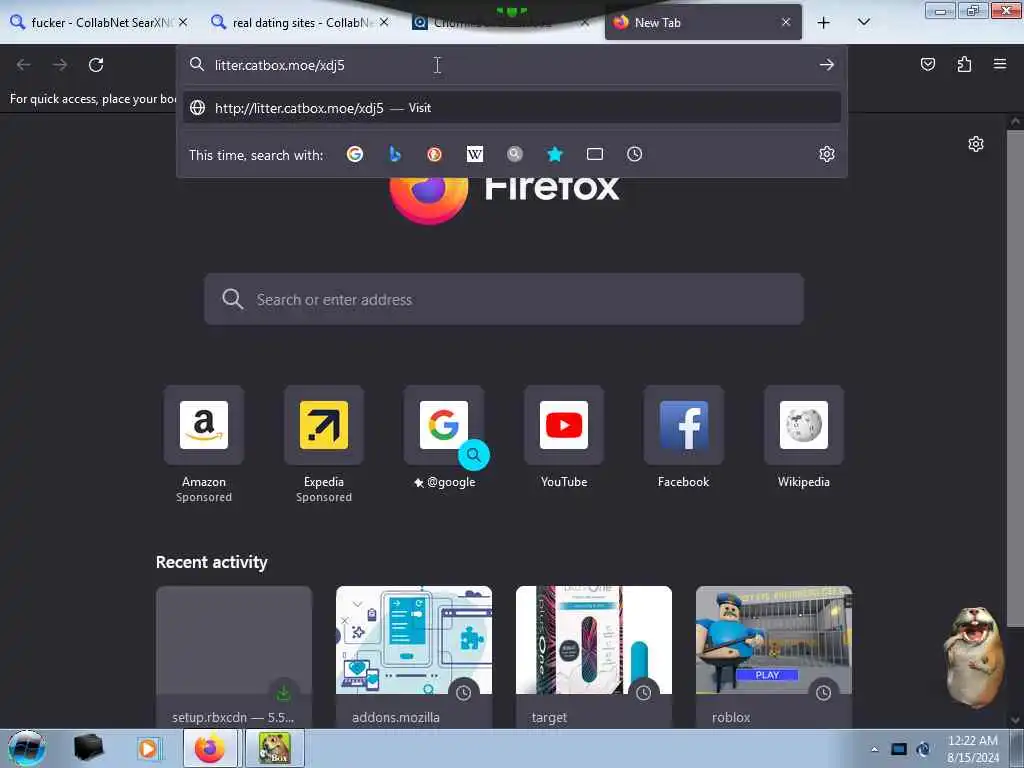The image size is (1024, 768).
Task: Open target recent activity card
Action: 594,656
